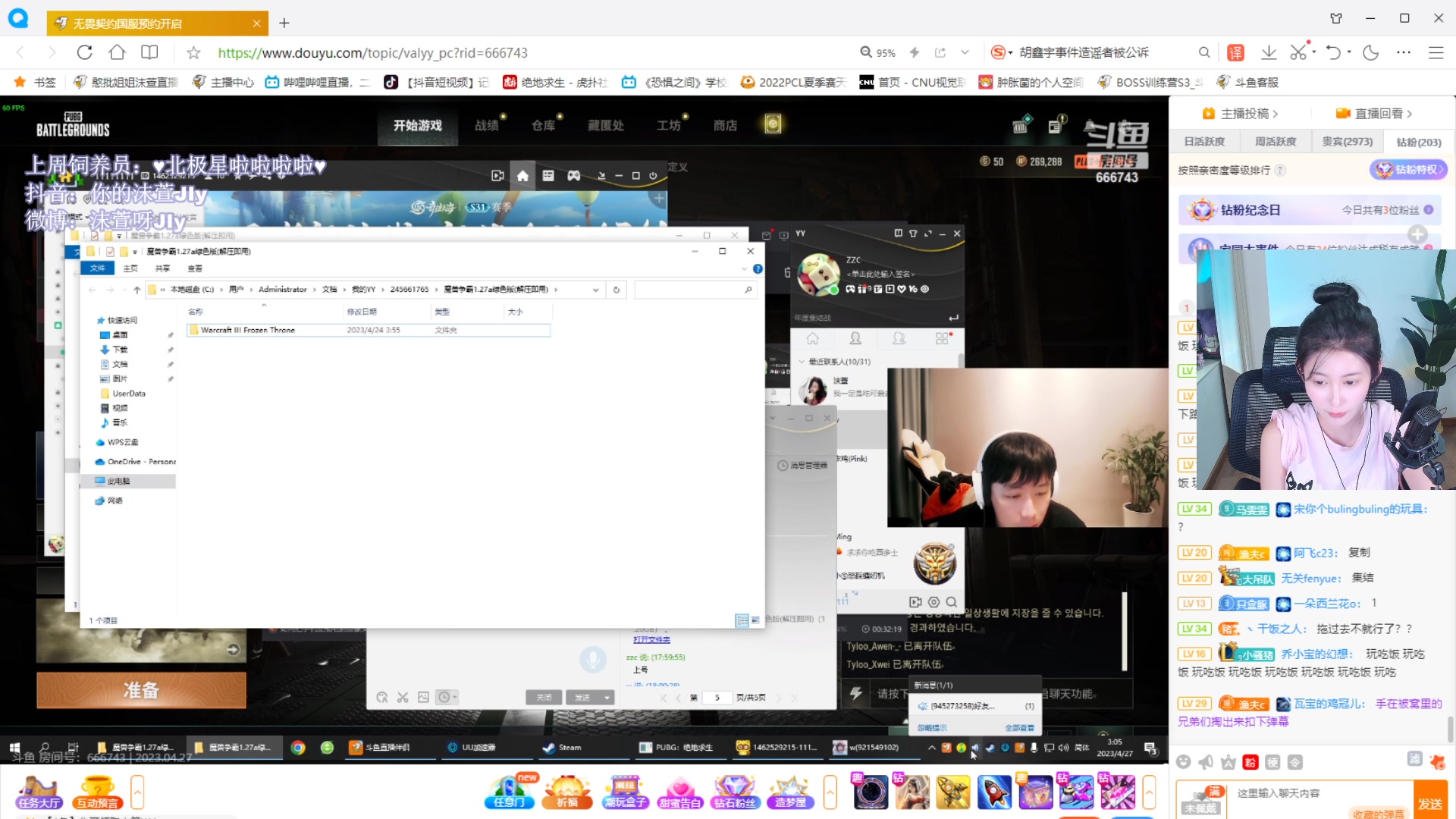The width and height of the screenshot is (1456, 819).
Task: Open the 任意门 activity icon
Action: 510,792
